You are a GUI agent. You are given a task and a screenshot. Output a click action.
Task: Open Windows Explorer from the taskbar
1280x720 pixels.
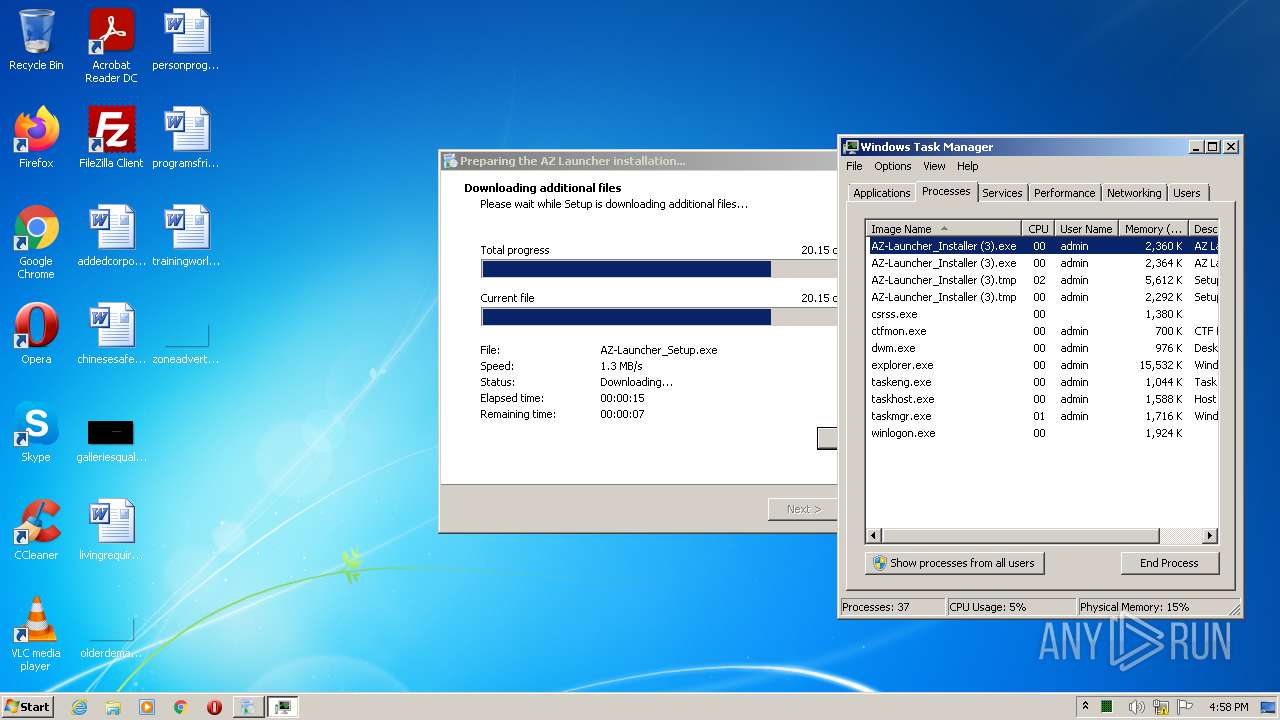click(x=113, y=707)
